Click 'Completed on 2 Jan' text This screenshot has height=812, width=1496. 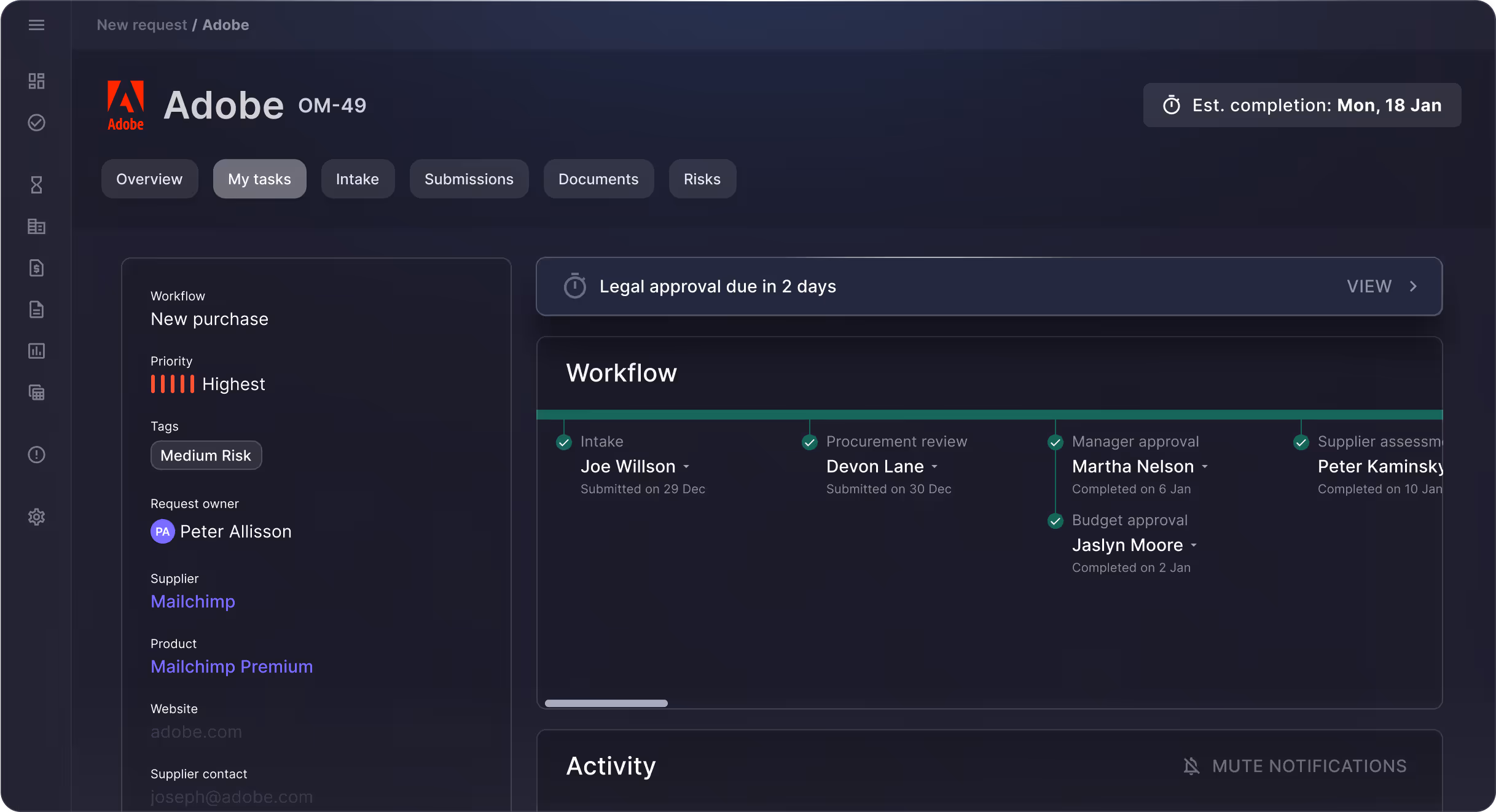[x=1131, y=568]
